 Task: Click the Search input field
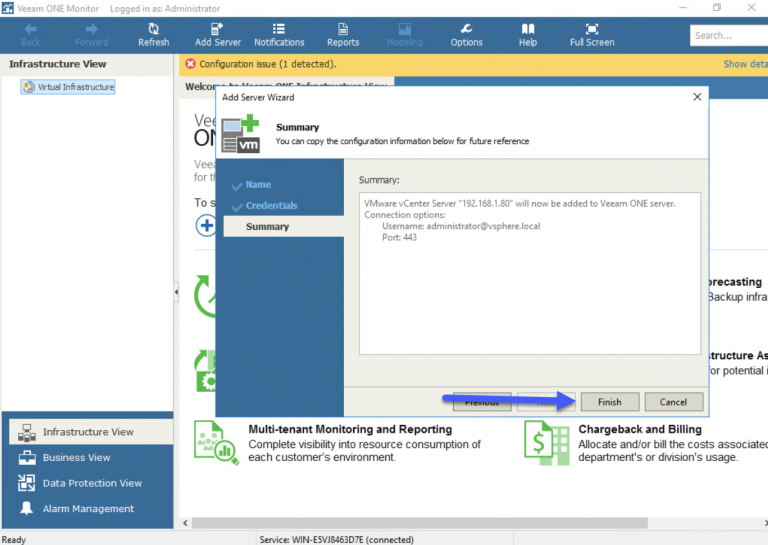(x=729, y=35)
